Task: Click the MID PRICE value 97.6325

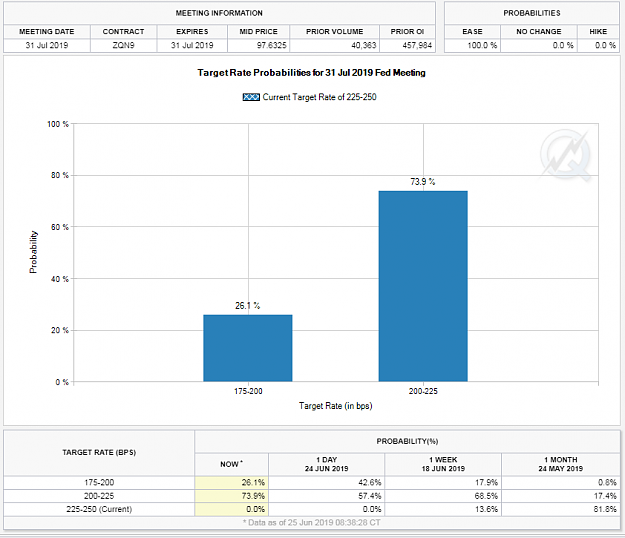Action: click(271, 45)
